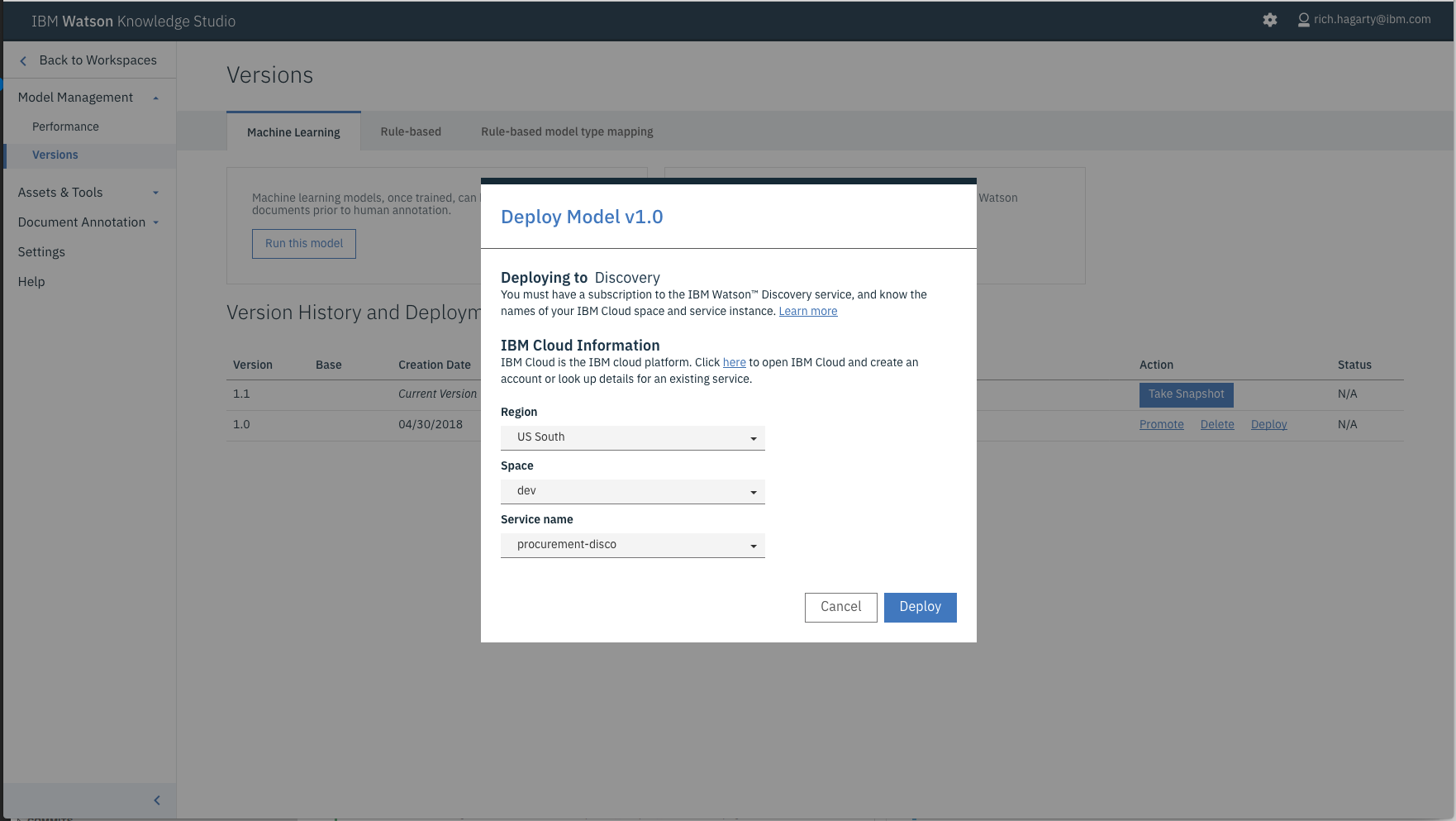The width and height of the screenshot is (1456, 821).
Task: Click the Creation Date column header
Action: click(x=435, y=365)
